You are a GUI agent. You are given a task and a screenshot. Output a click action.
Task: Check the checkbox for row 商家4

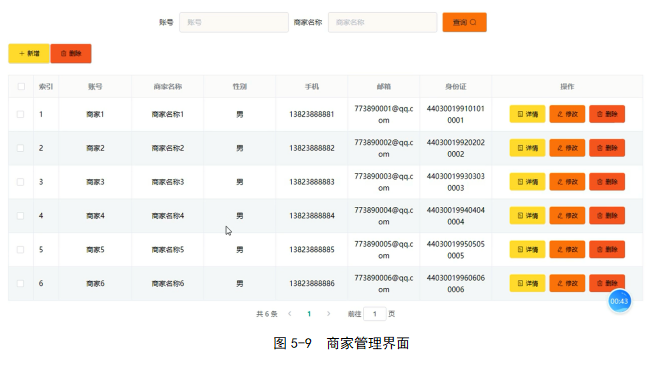click(20, 215)
